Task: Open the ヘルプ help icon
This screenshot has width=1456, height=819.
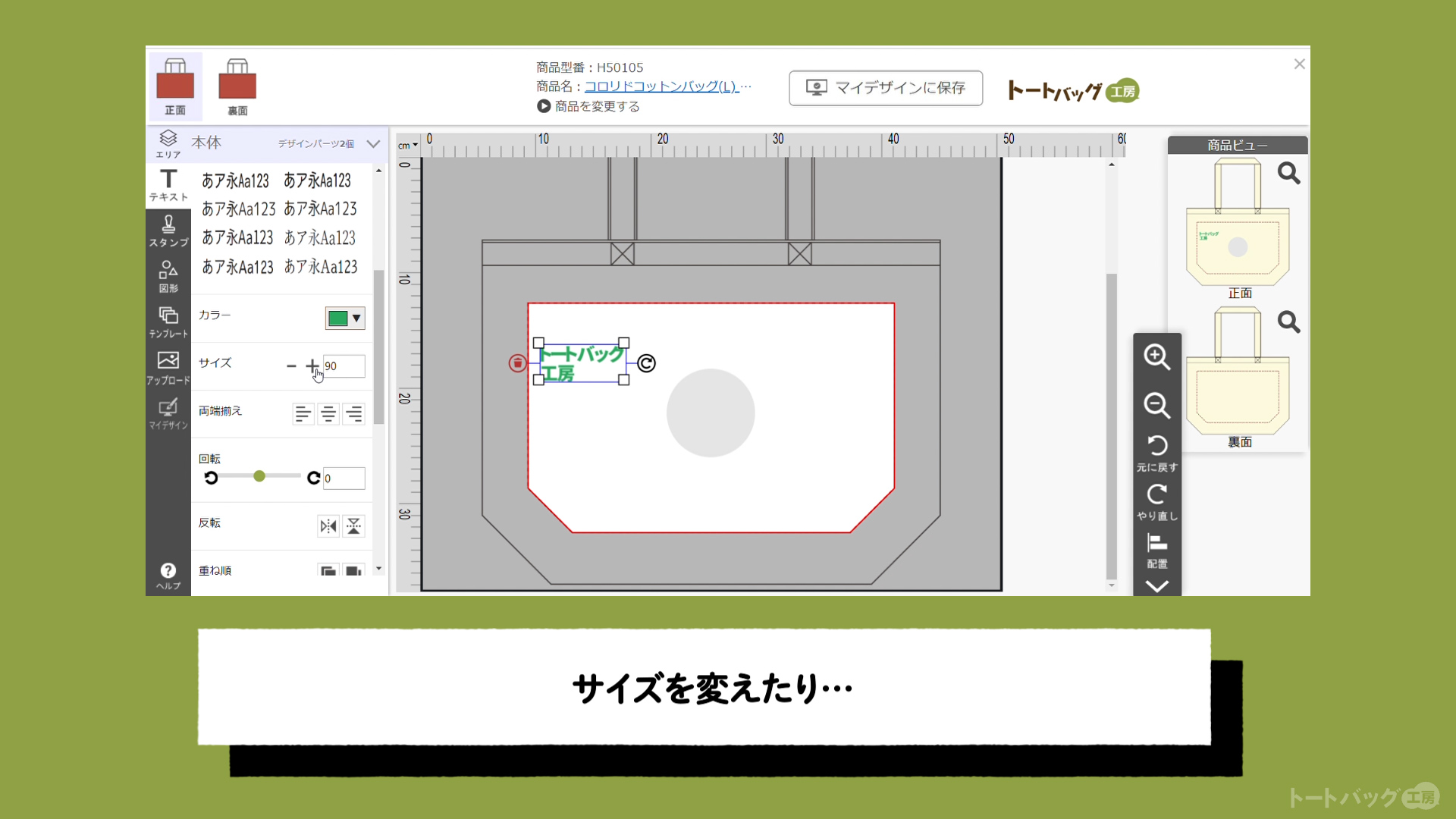Action: pyautogui.click(x=168, y=576)
